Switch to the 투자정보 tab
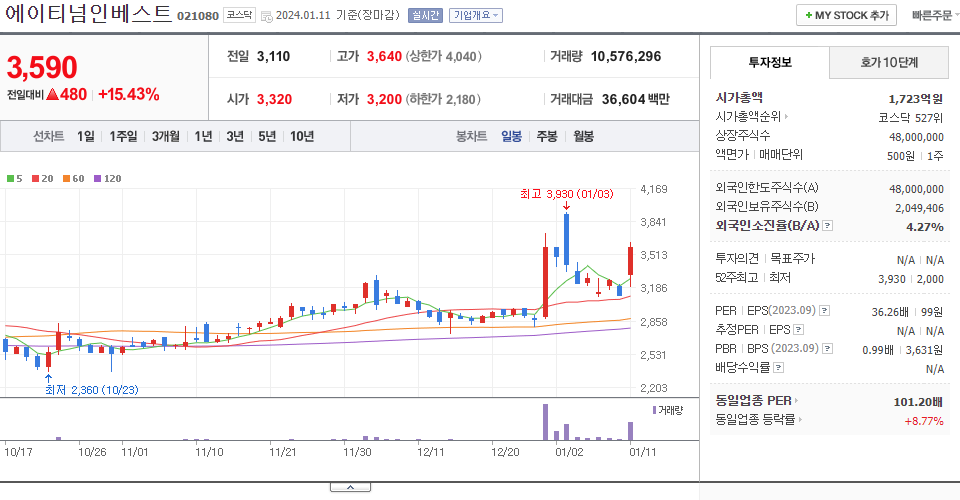The image size is (960, 500). (770, 62)
